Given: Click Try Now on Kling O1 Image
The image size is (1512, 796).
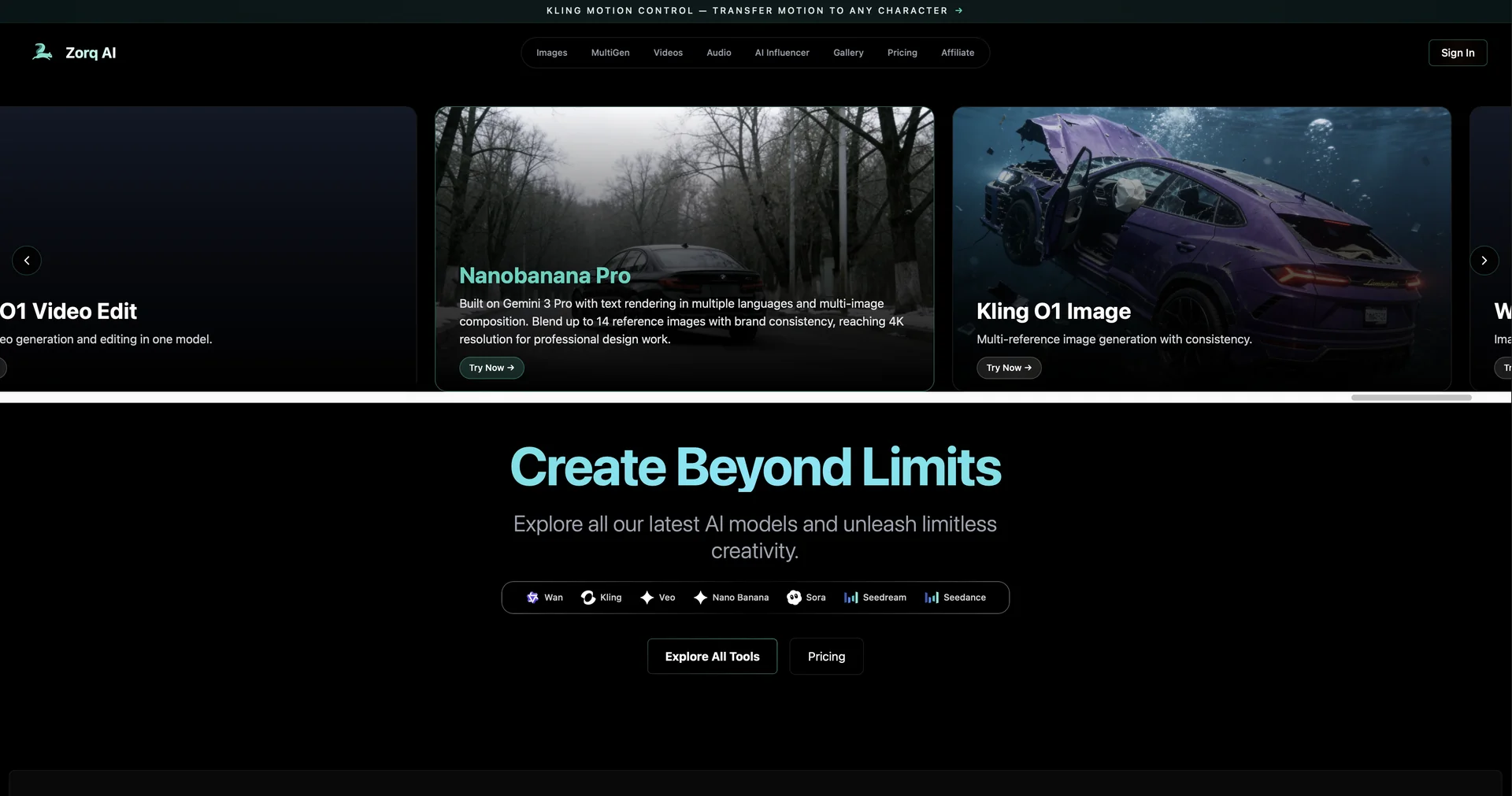Looking at the screenshot, I should click(1008, 368).
